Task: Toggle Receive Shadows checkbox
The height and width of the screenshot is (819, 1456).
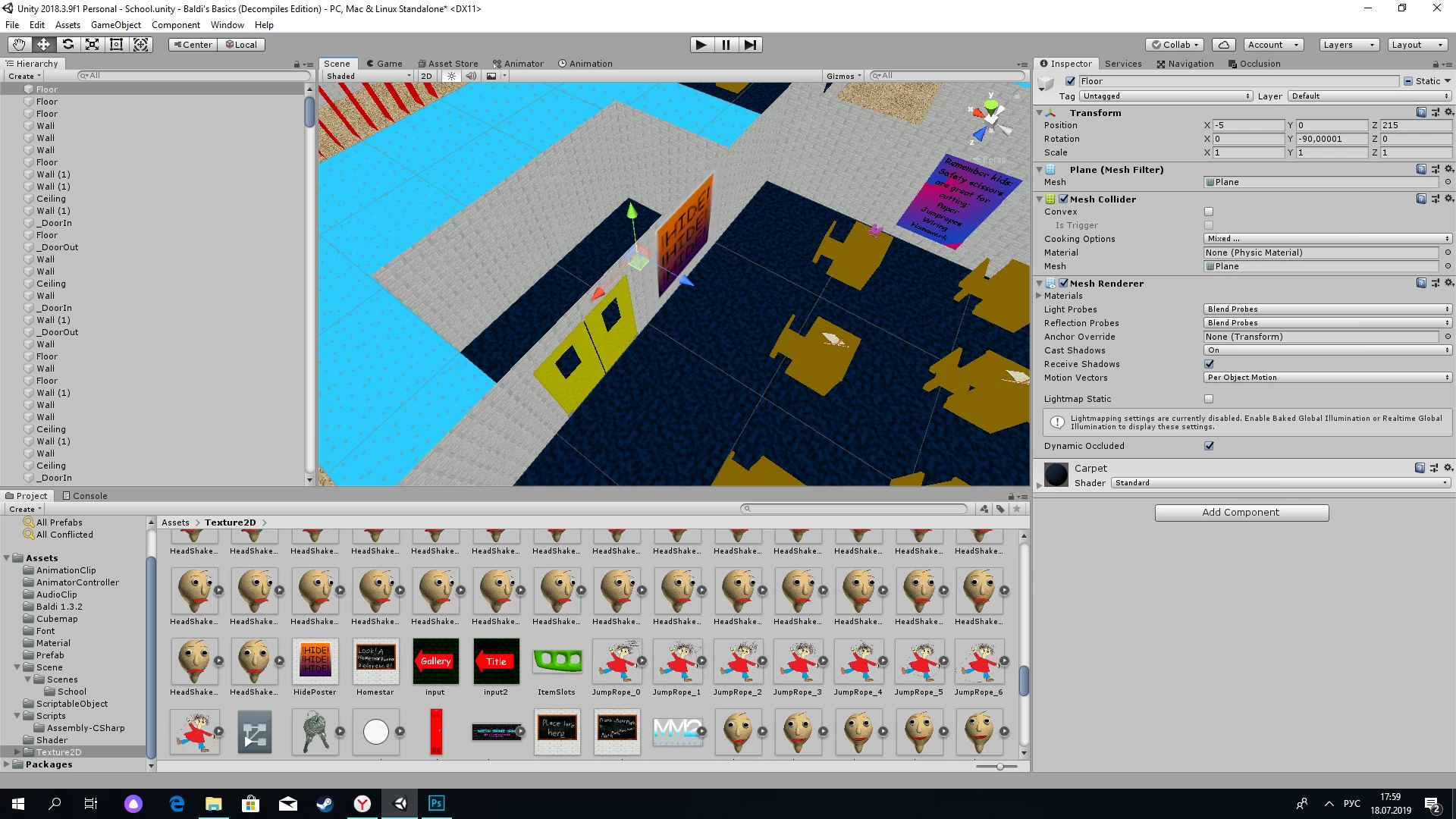Action: tap(1209, 364)
